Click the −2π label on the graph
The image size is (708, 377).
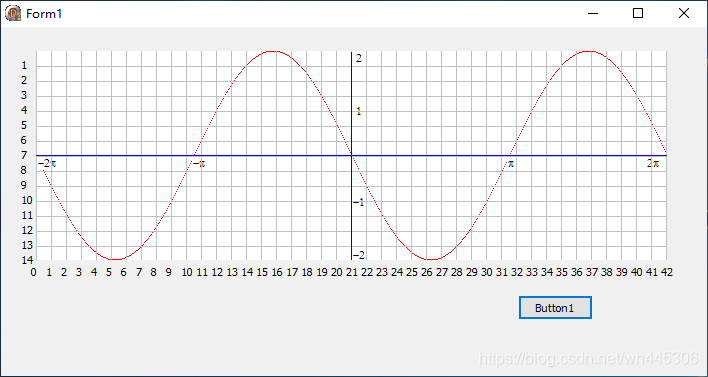tap(47, 163)
